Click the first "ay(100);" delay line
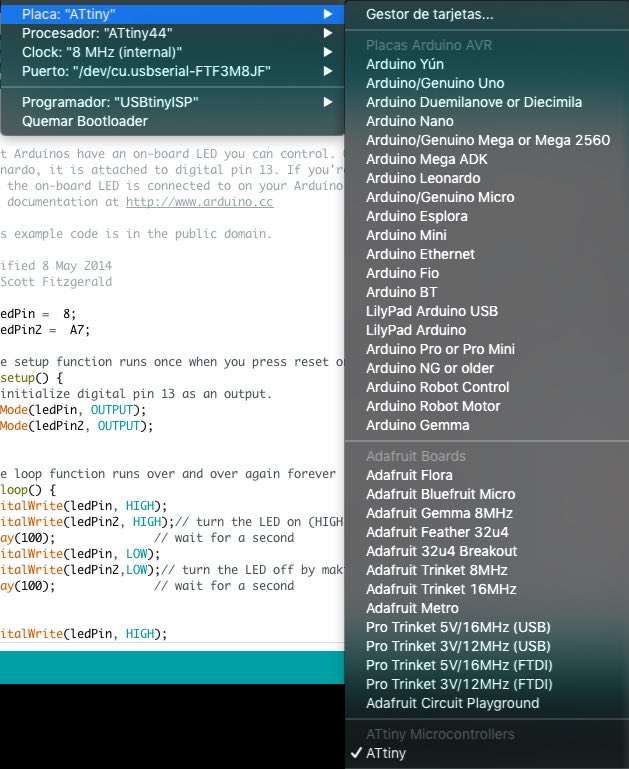The width and height of the screenshot is (629, 769). [x=27, y=538]
